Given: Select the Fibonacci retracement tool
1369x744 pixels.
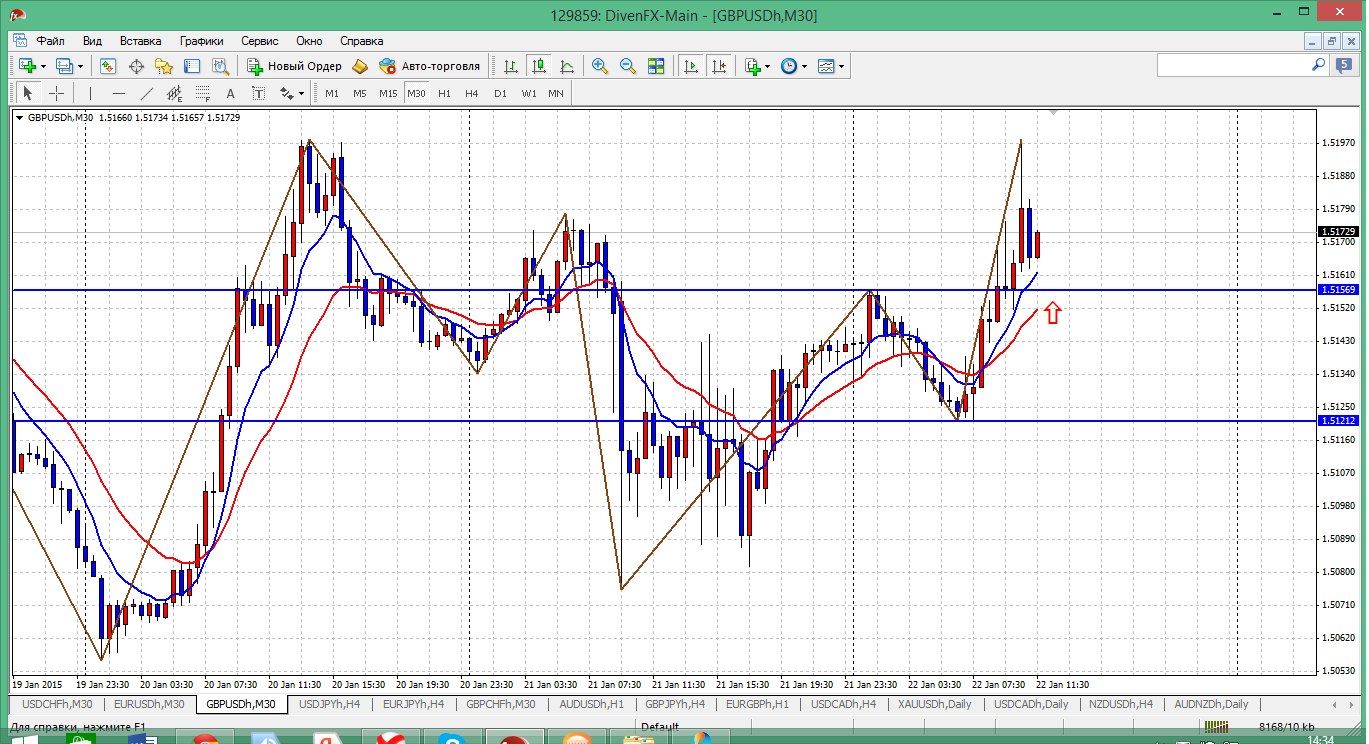Looking at the screenshot, I should [x=203, y=93].
